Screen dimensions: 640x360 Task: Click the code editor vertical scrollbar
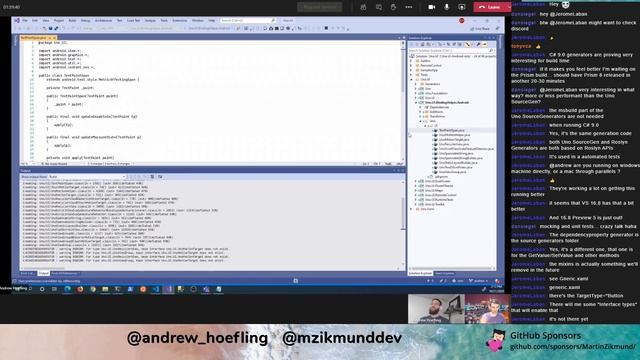[403, 100]
